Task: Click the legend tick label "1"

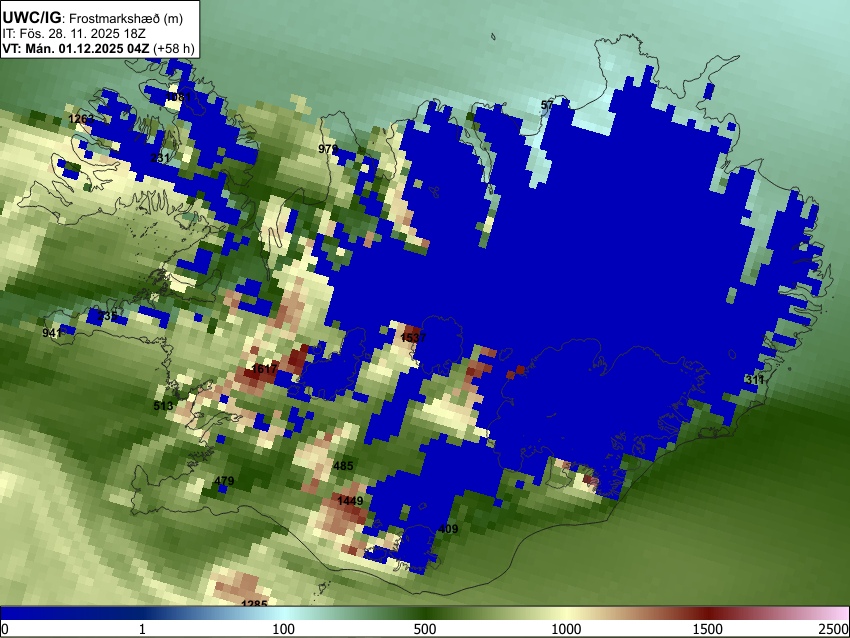Action: click(x=142, y=629)
